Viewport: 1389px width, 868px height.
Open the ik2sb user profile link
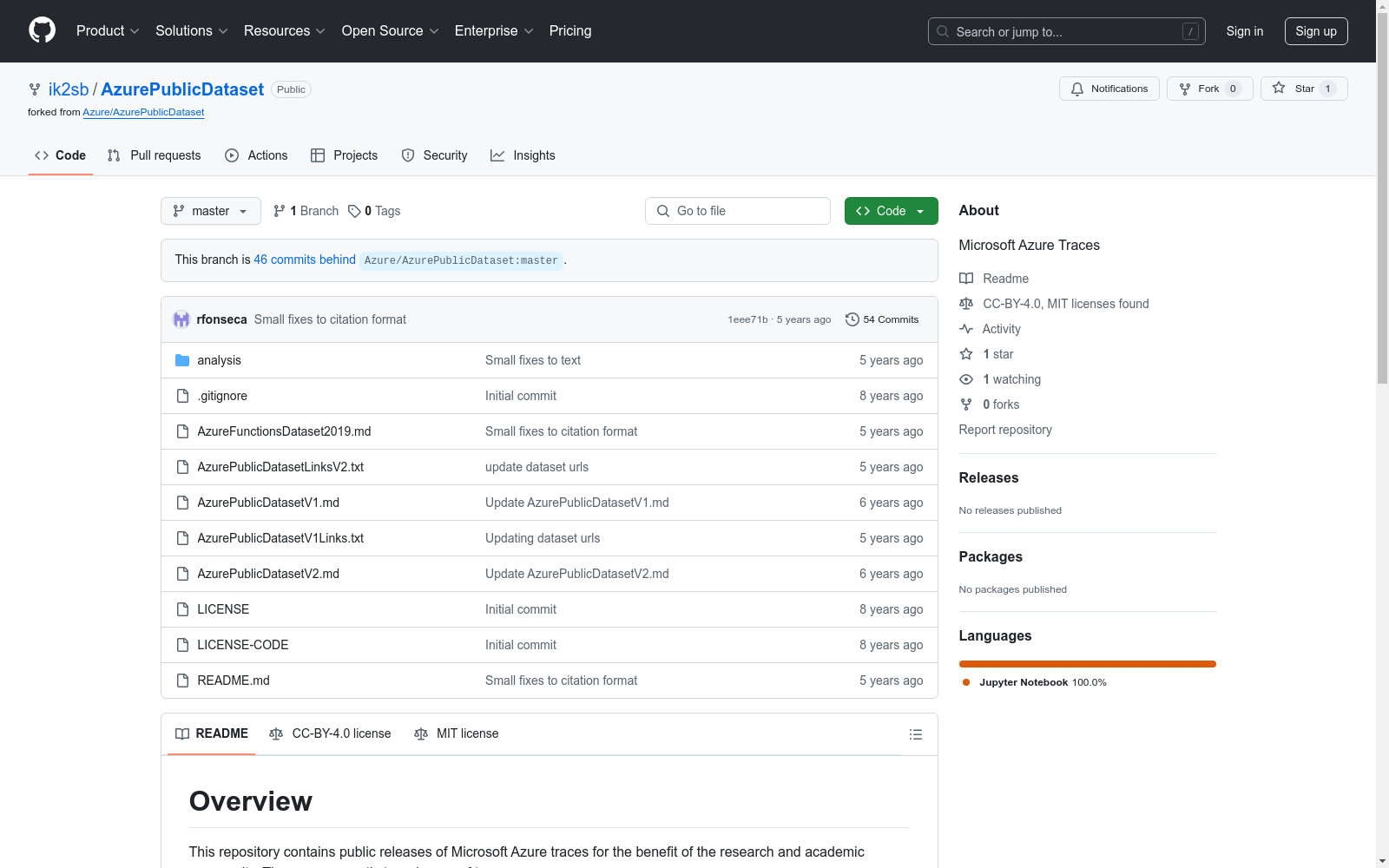[69, 89]
